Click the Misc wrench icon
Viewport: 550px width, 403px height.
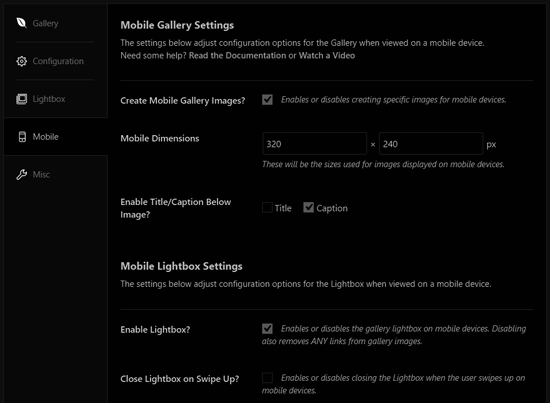pos(21,174)
